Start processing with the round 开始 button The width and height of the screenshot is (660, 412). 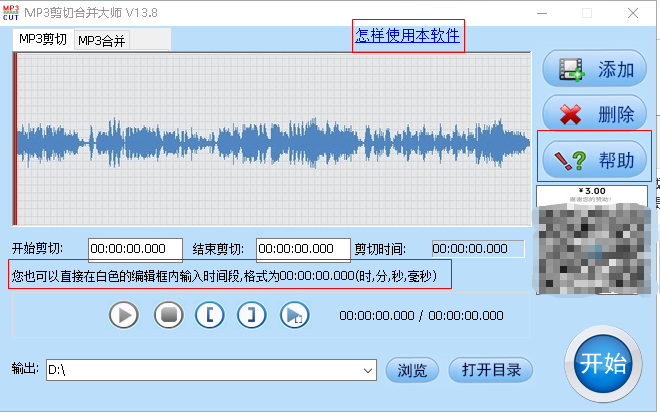coord(603,364)
